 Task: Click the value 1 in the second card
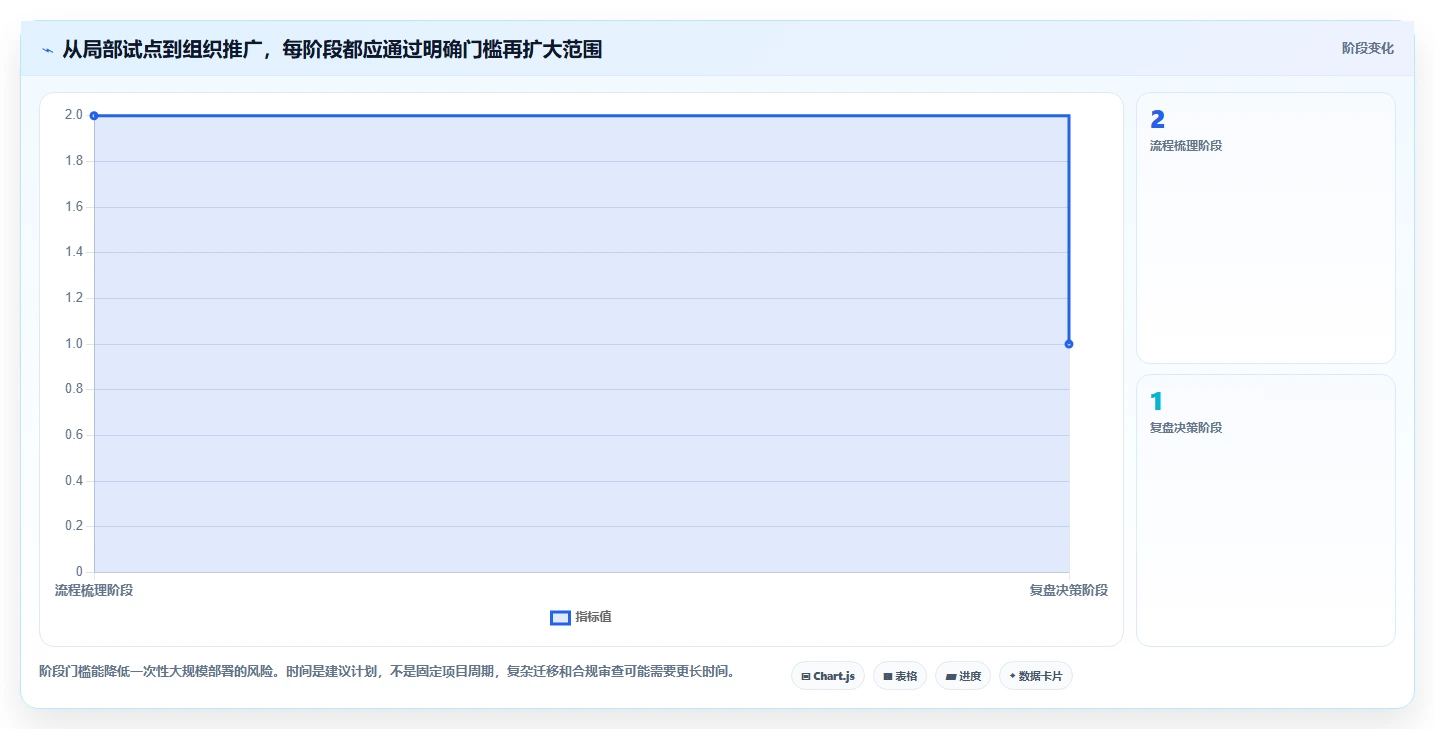click(1157, 402)
